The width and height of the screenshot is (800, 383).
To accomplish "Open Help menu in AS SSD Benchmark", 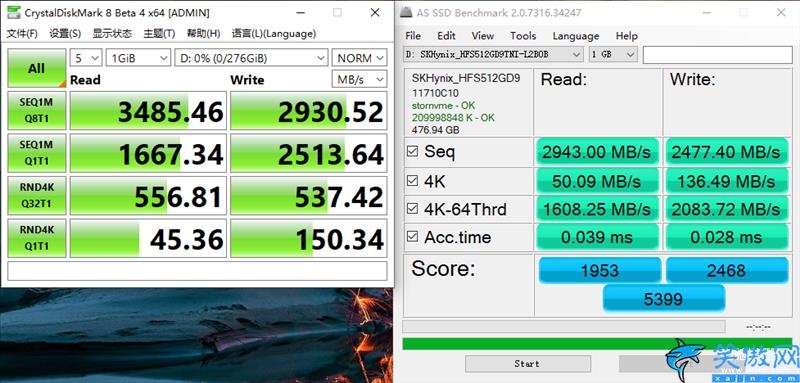I will pos(627,36).
